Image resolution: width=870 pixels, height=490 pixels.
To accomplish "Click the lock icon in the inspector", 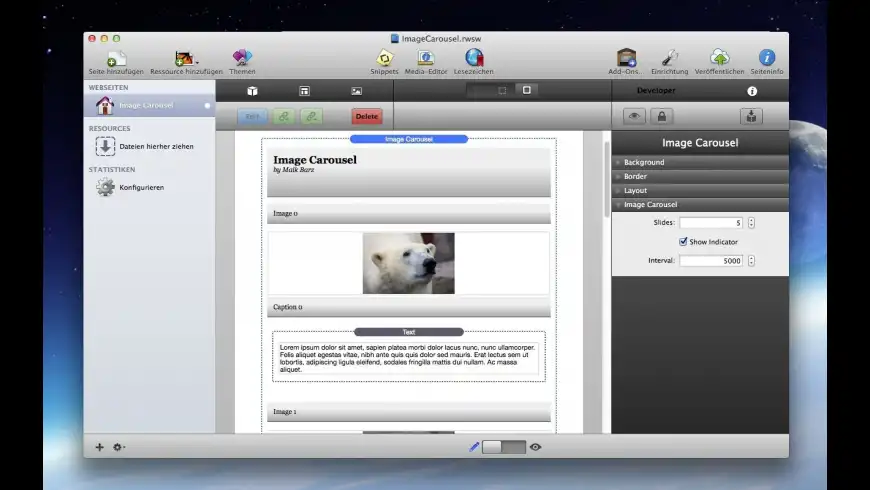I will pos(662,117).
